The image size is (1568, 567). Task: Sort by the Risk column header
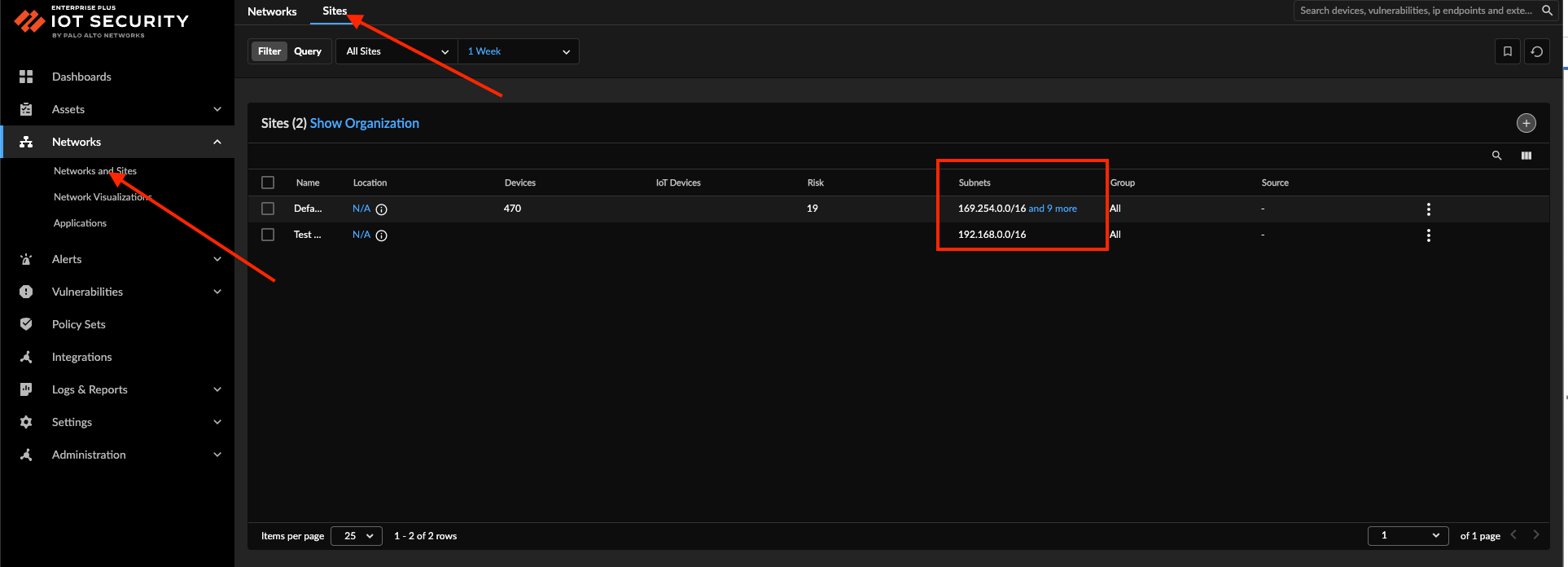[x=816, y=182]
